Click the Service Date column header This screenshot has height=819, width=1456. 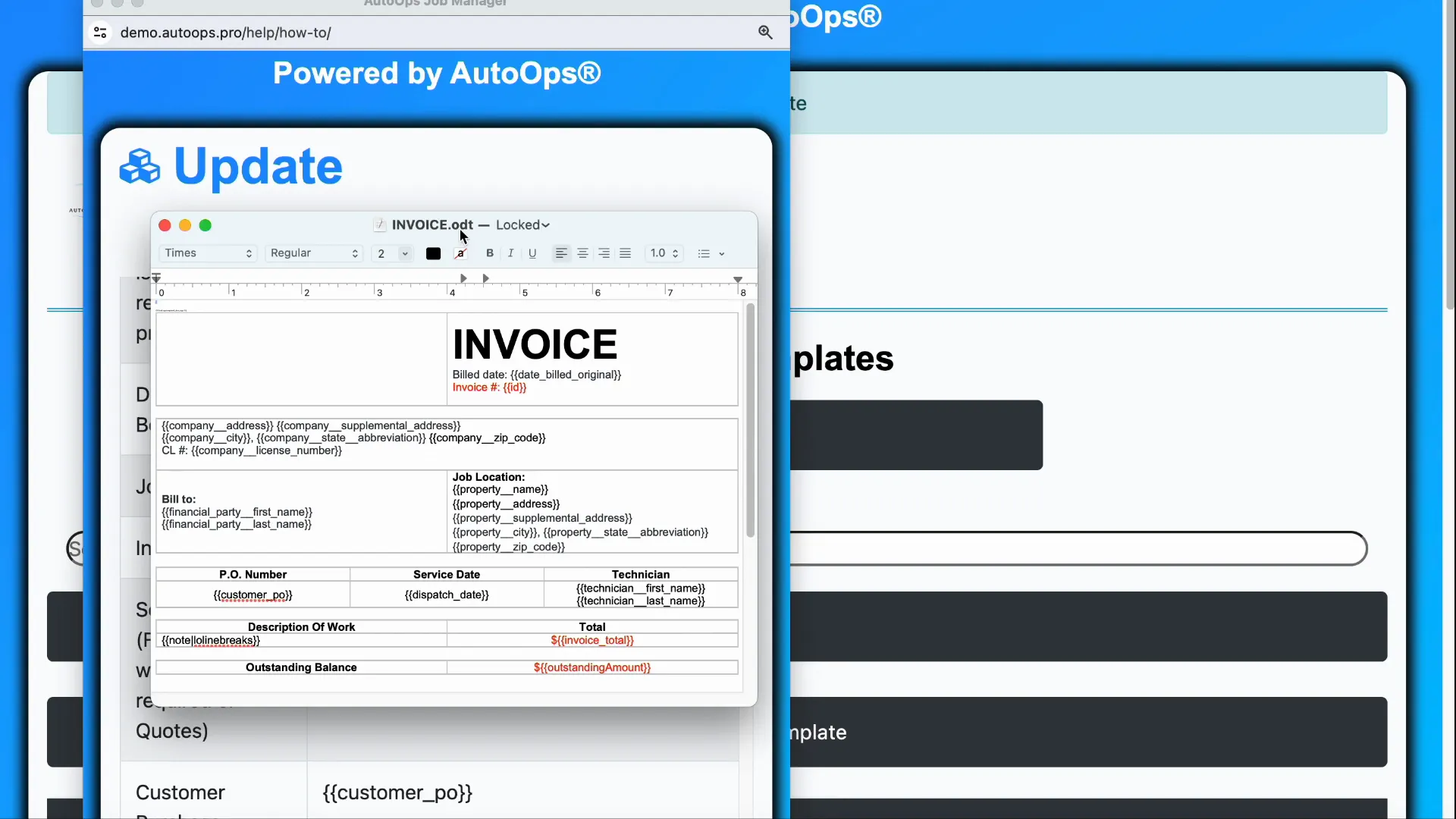pyautogui.click(x=447, y=575)
